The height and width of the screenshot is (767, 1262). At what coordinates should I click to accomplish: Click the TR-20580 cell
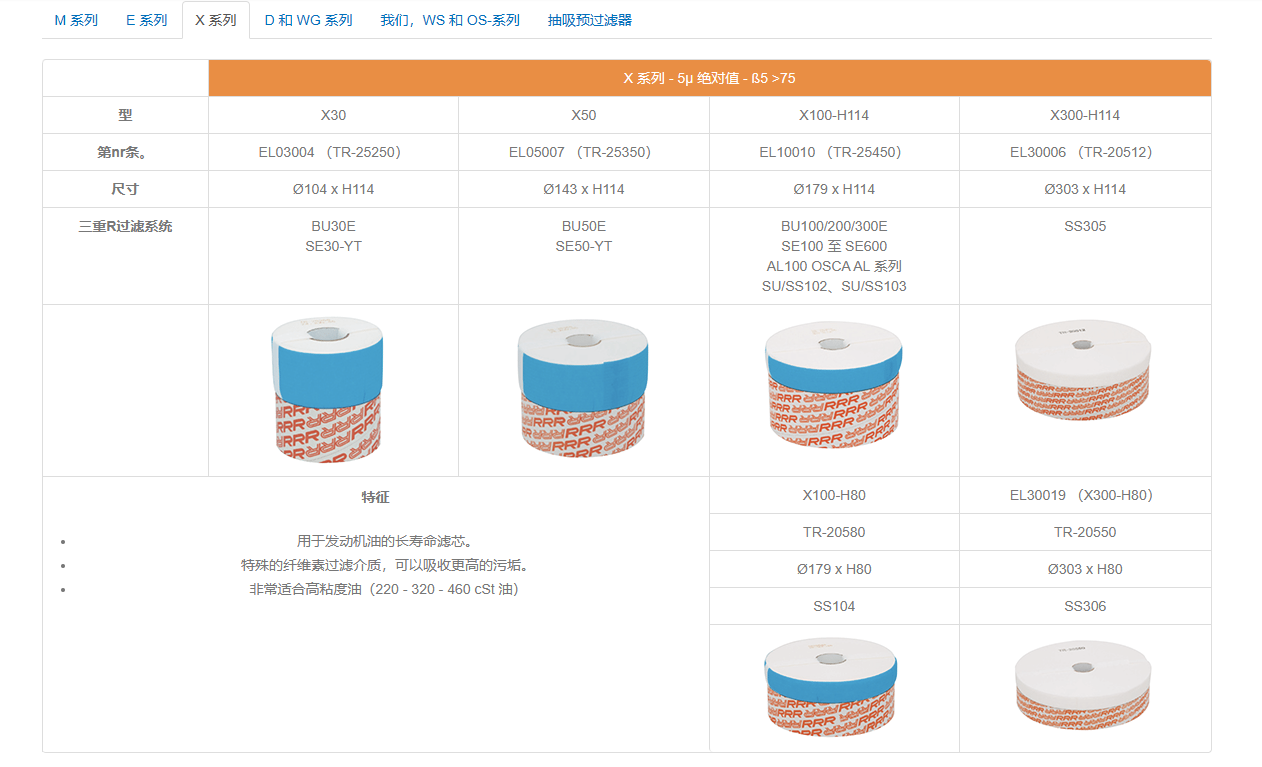point(834,532)
